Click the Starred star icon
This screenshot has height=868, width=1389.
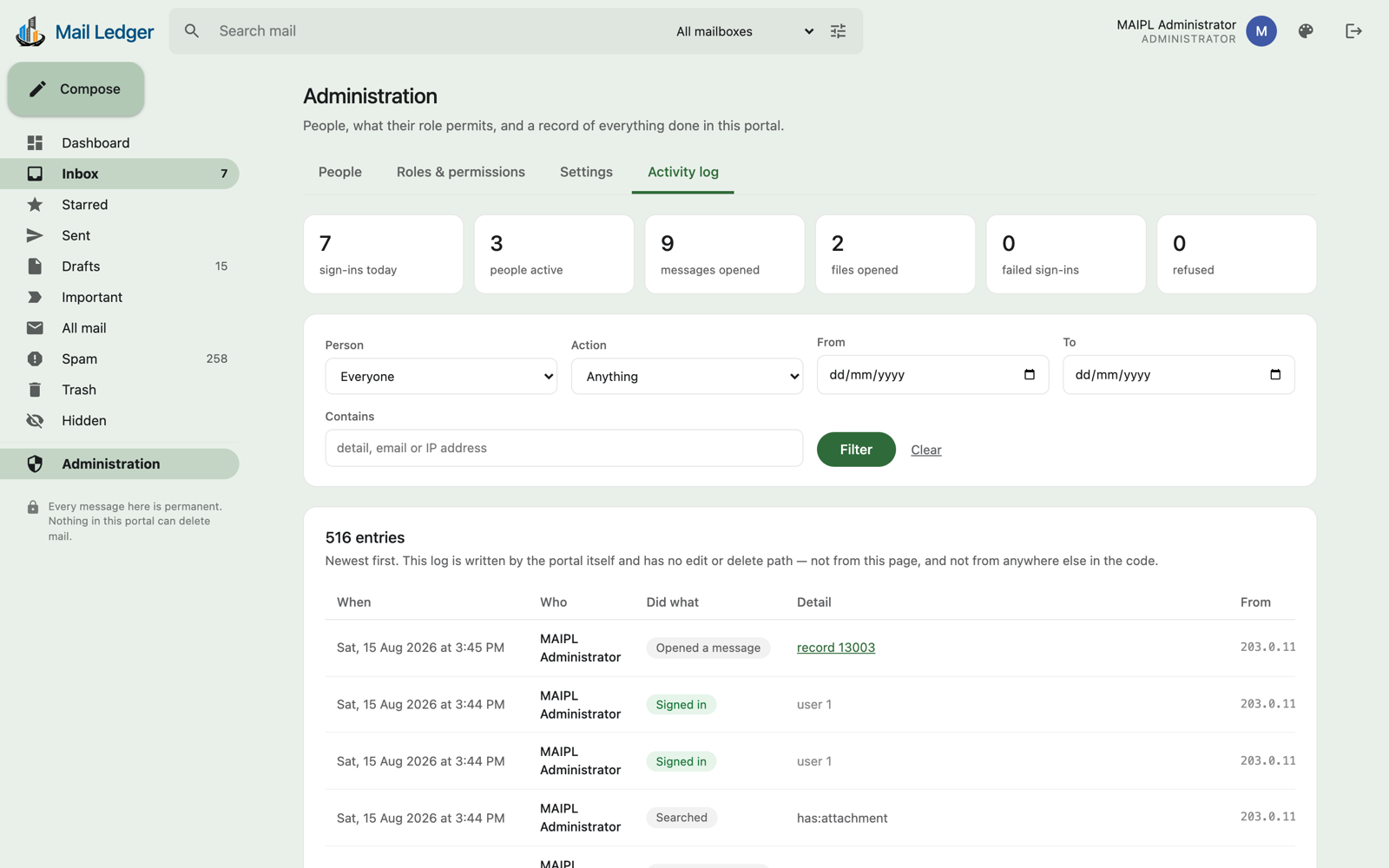pyautogui.click(x=35, y=205)
